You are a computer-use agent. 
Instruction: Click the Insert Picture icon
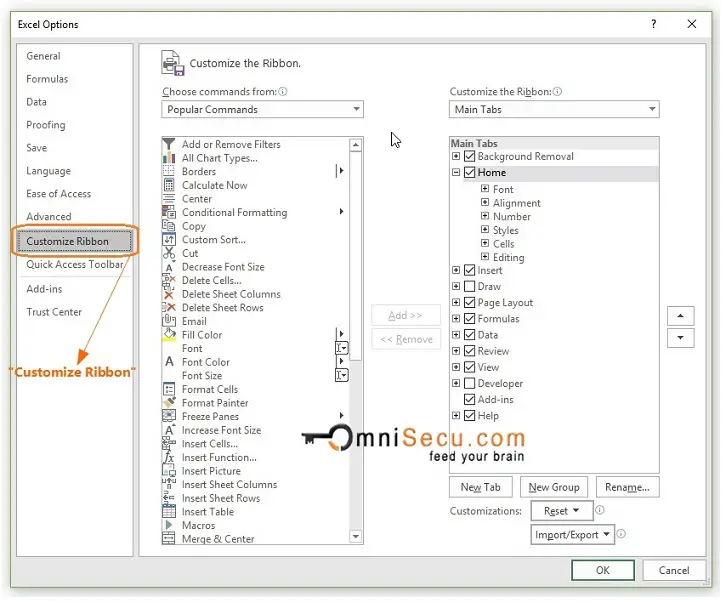coord(169,471)
